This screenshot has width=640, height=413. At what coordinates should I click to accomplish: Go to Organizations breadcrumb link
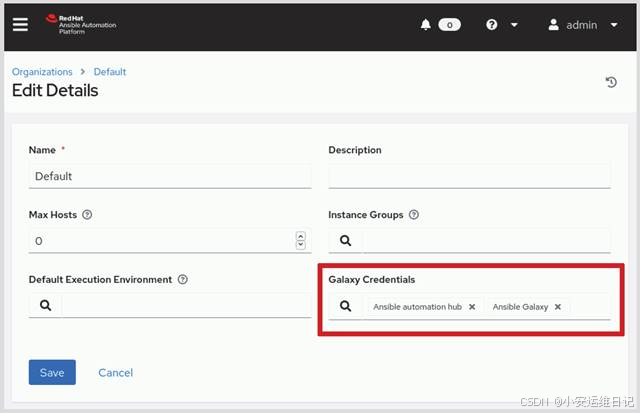[42, 72]
